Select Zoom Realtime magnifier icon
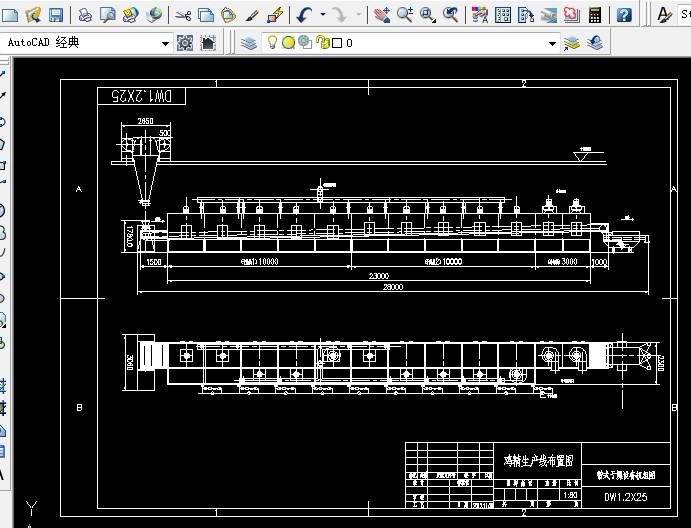This screenshot has height=528, width=691. tap(405, 15)
